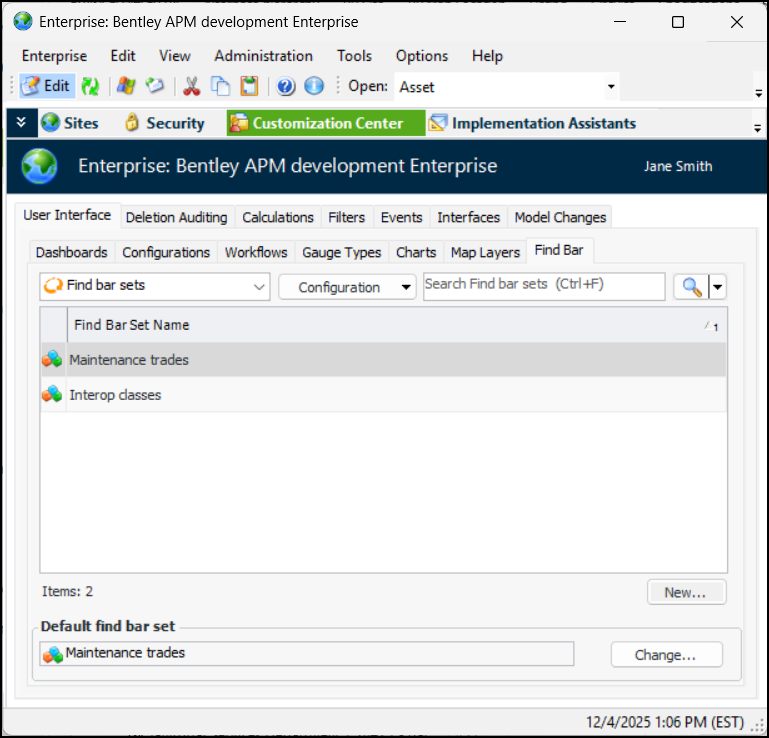Open the Gauge Types sub-tab

pos(341,252)
